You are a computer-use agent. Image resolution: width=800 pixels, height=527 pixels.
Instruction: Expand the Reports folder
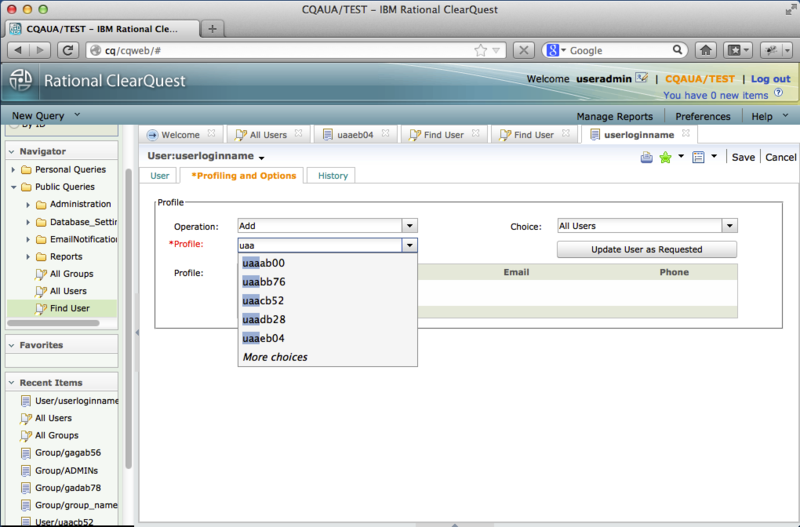pyautogui.click(x=28, y=257)
